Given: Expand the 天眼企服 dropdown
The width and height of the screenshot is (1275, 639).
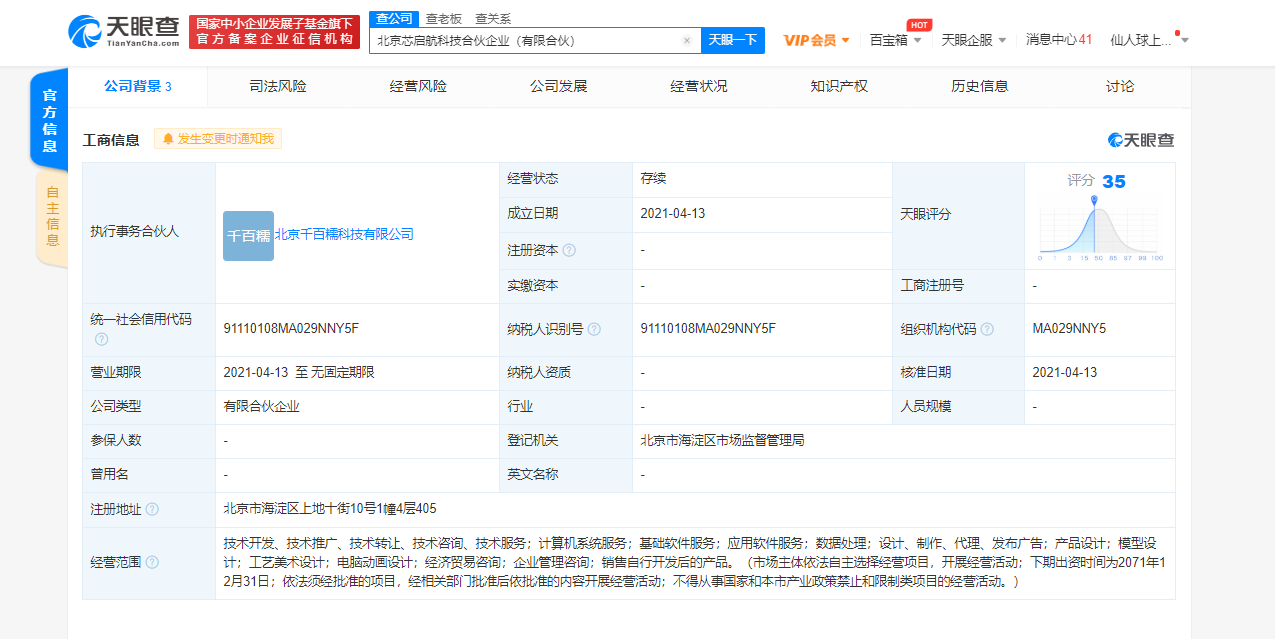Looking at the screenshot, I should [x=973, y=40].
